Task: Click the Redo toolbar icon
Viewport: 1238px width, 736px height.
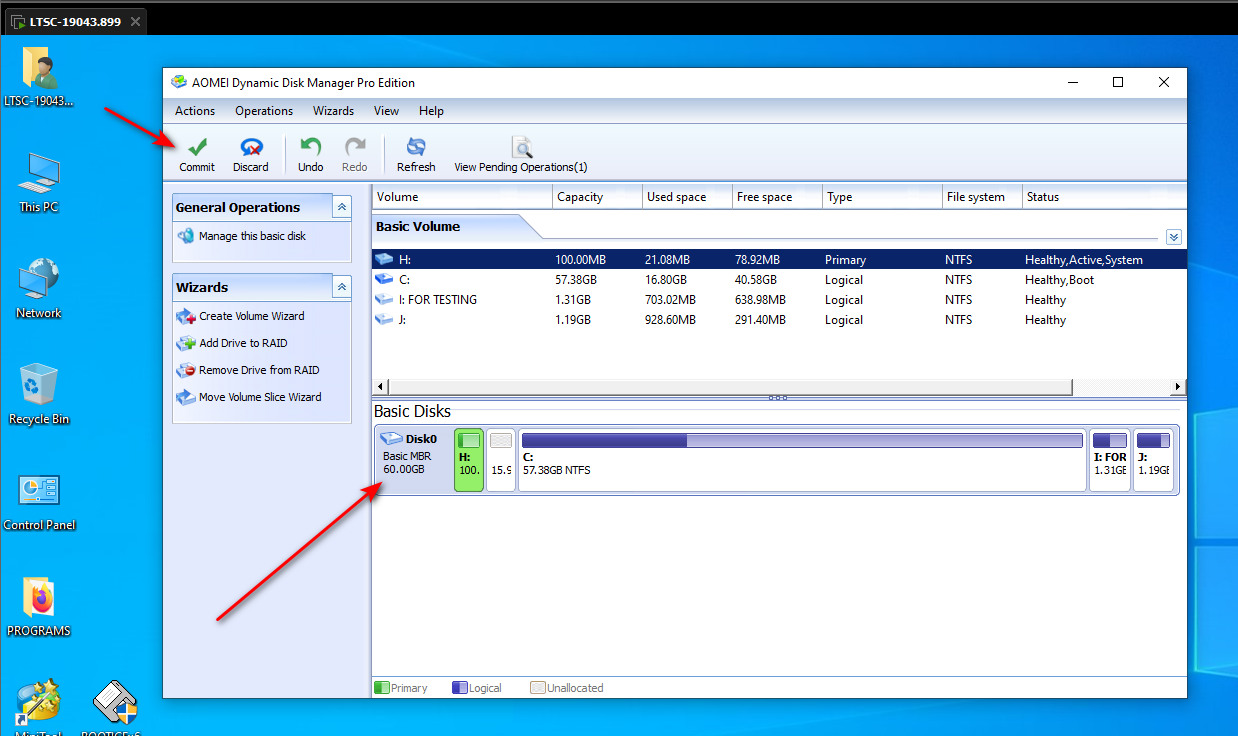Action: pyautogui.click(x=355, y=155)
